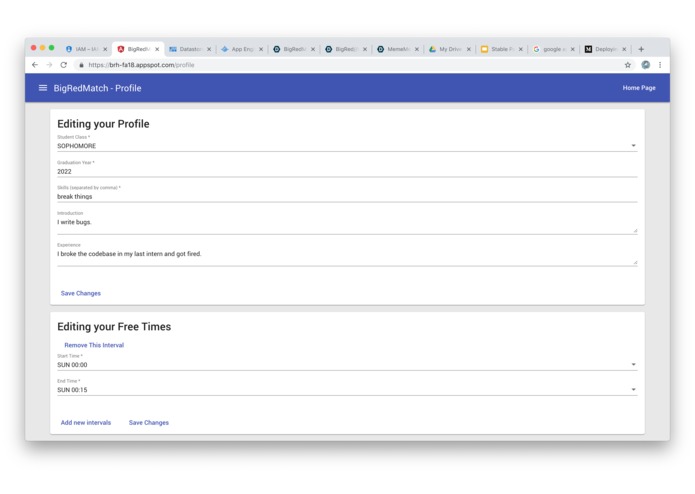The width and height of the screenshot is (695, 494).
Task: Grab the Experience textarea resize handle
Action: (635, 262)
